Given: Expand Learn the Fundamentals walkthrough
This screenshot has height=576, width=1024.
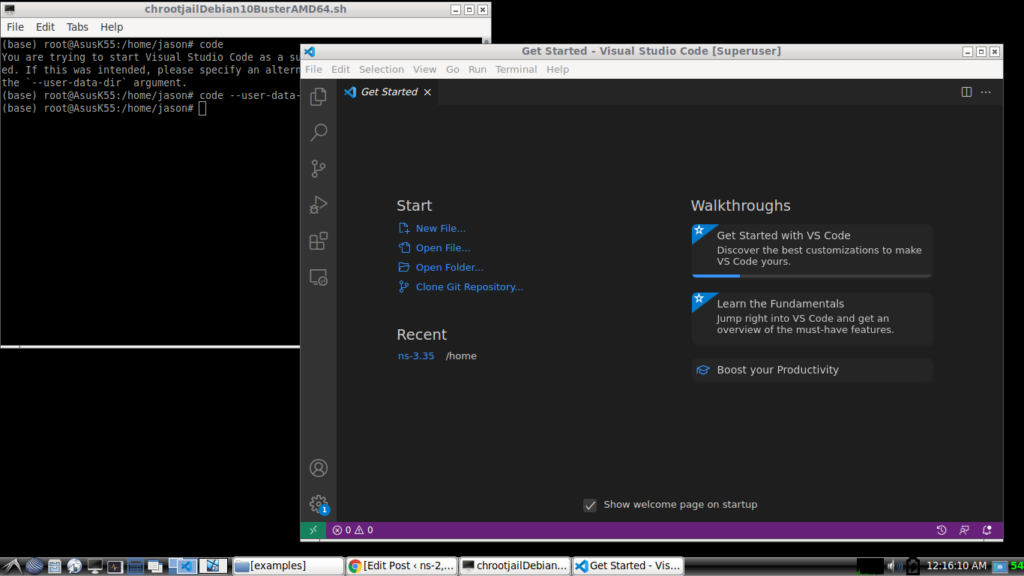Looking at the screenshot, I should pos(811,317).
